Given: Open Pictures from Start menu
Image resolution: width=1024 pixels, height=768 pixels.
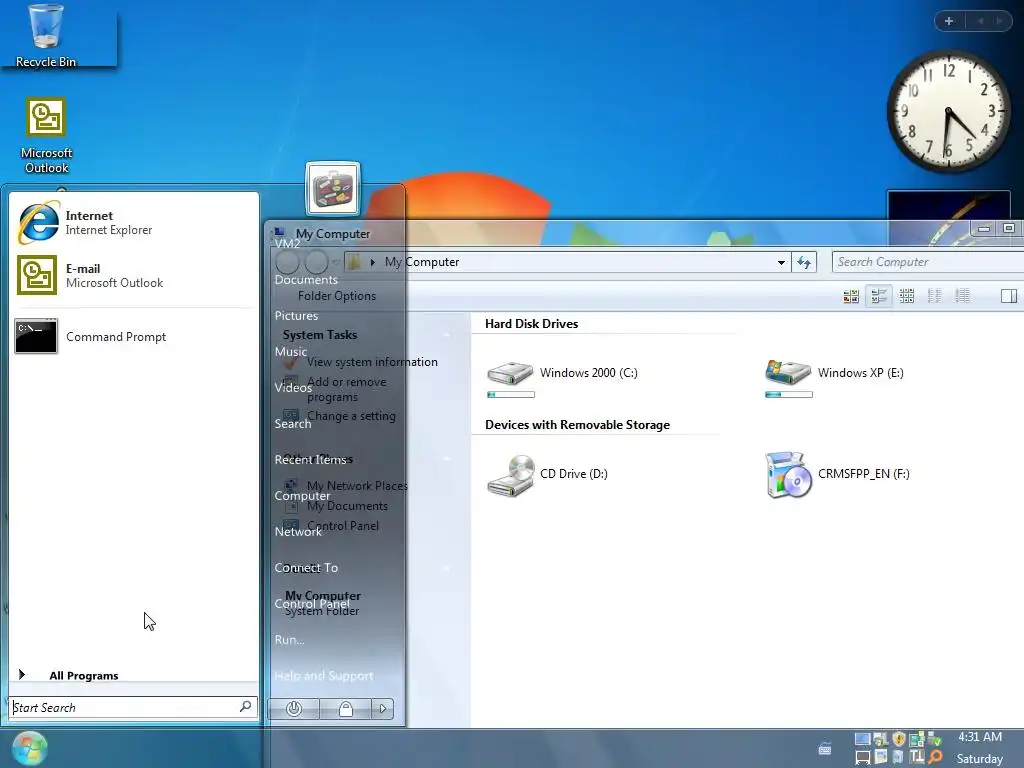Looking at the screenshot, I should [x=296, y=315].
